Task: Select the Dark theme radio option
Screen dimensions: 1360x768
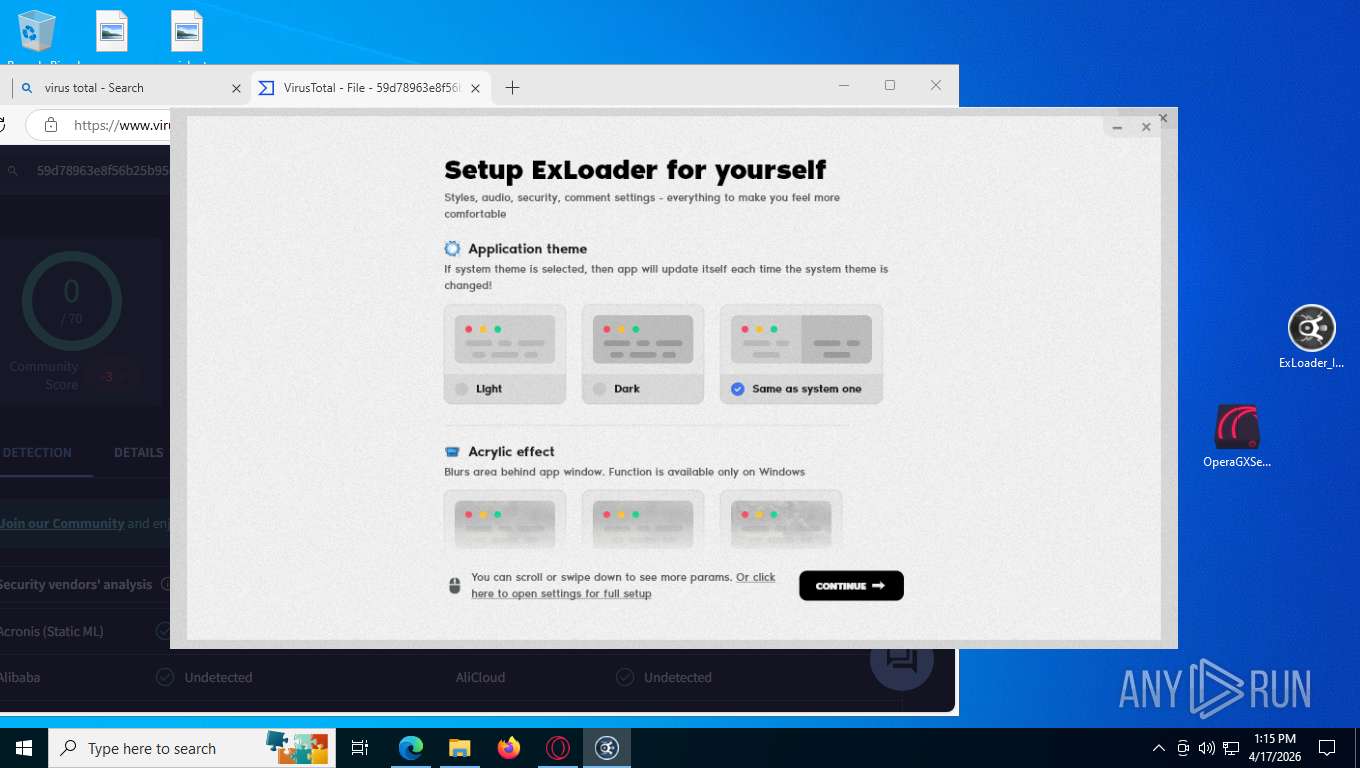Action: pyautogui.click(x=599, y=389)
